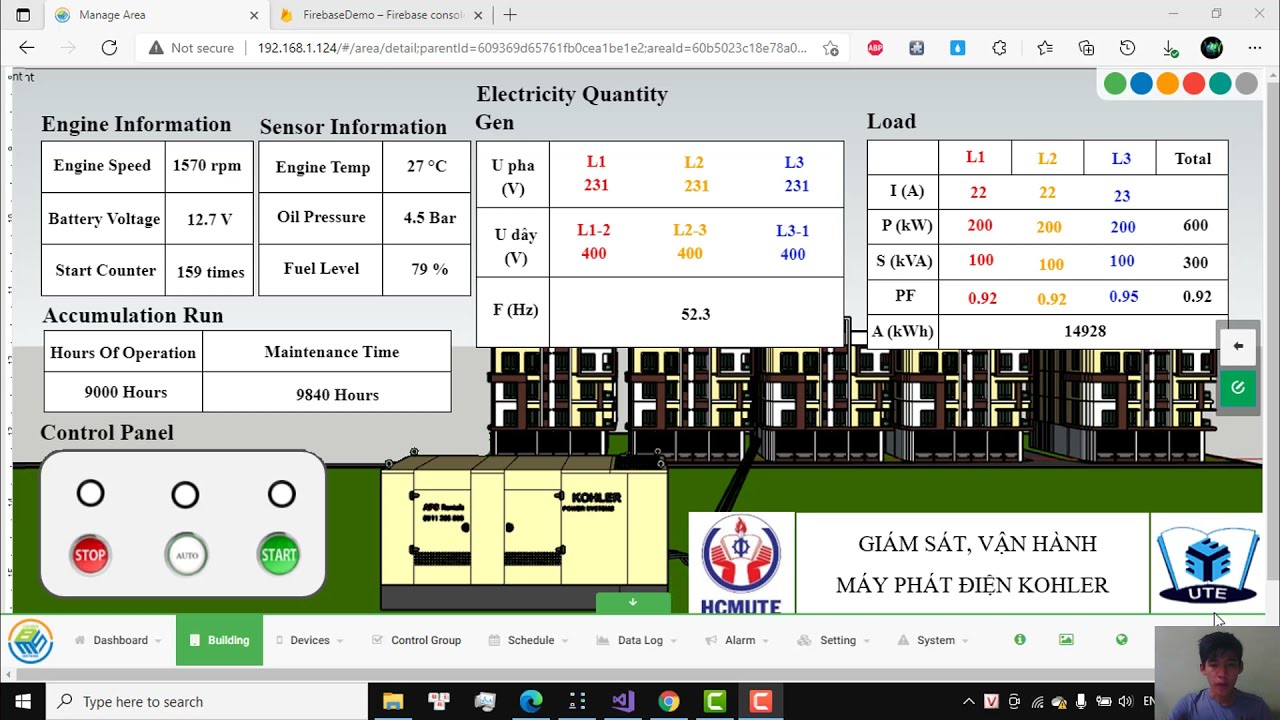Expand the Schedule dropdown menu

coord(530,640)
